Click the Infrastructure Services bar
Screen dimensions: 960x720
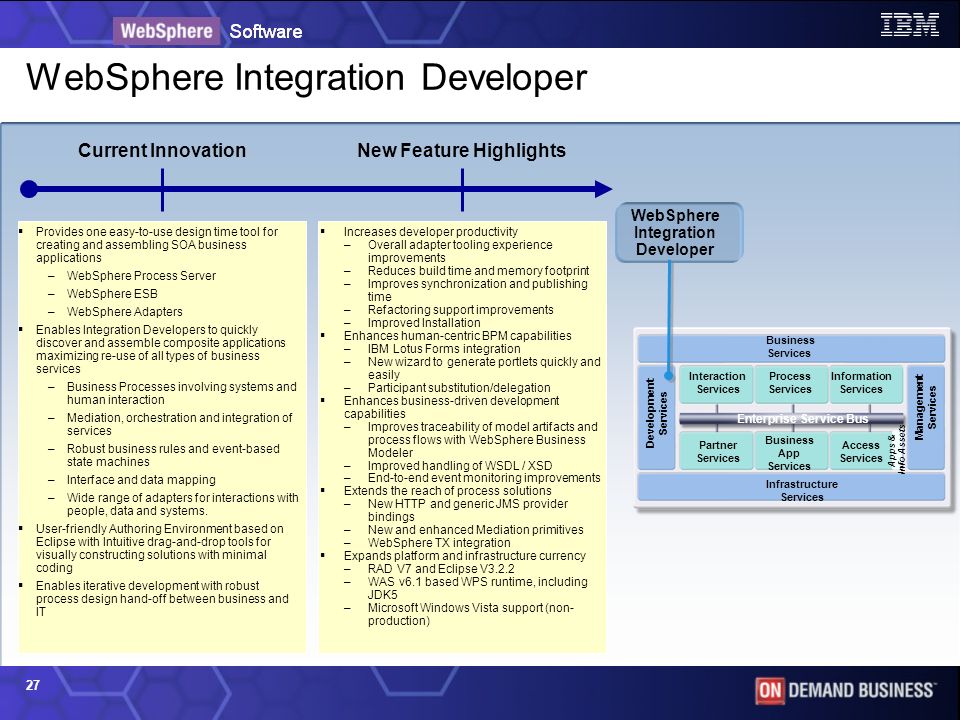[x=790, y=489]
